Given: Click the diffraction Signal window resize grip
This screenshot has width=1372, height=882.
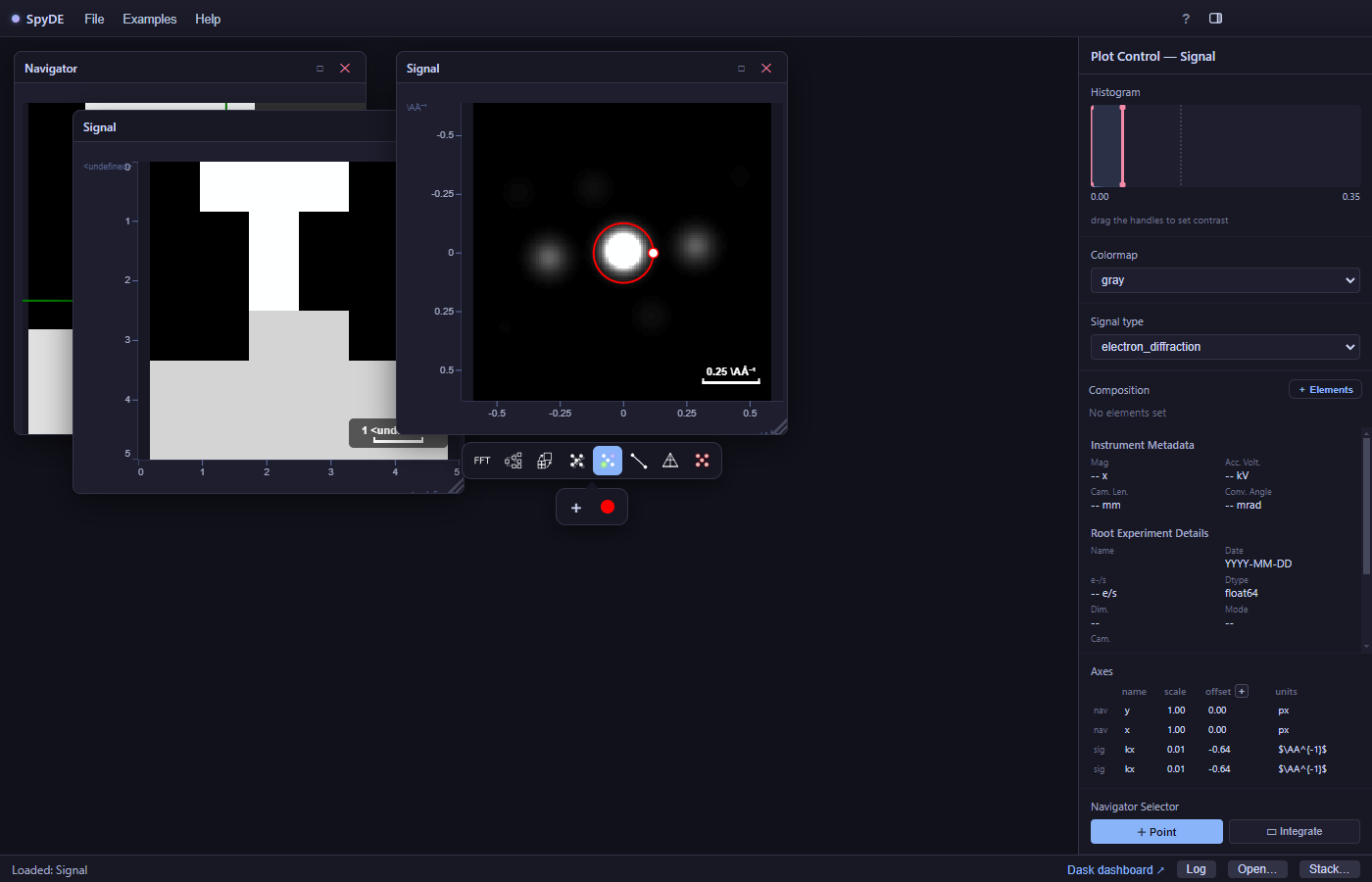Looking at the screenshot, I should [779, 426].
